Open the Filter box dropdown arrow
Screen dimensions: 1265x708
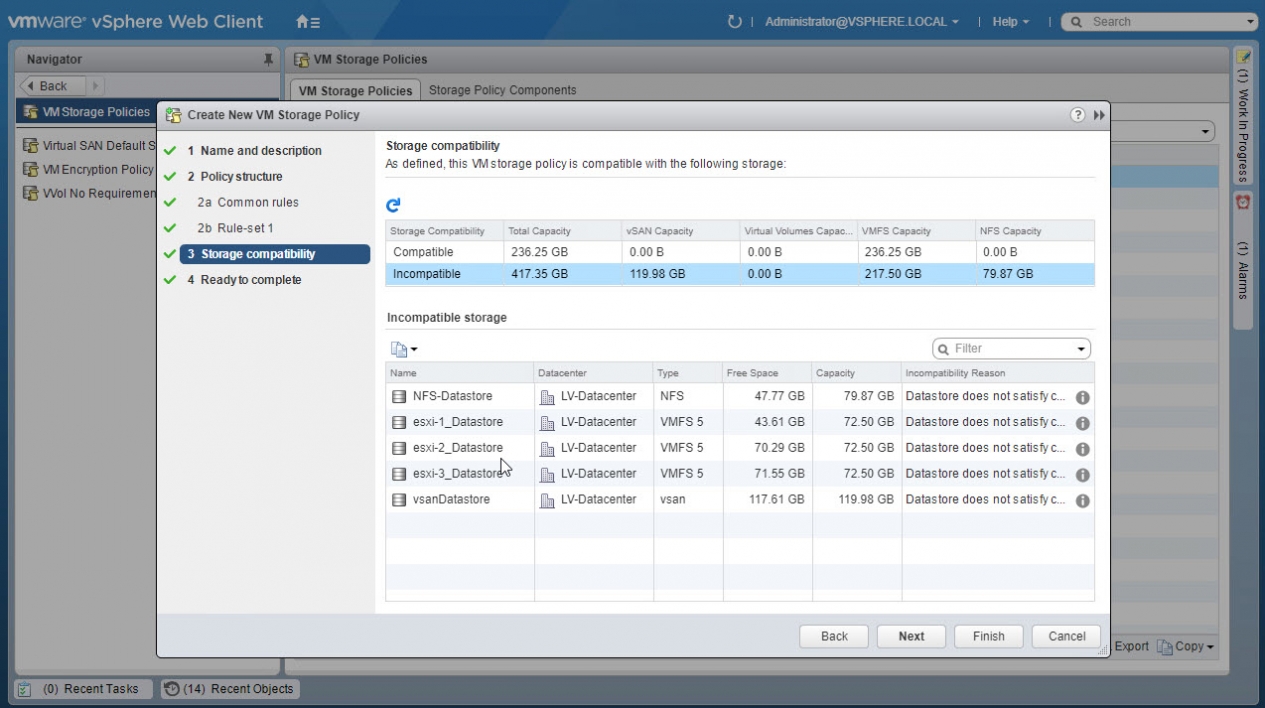tap(1081, 349)
